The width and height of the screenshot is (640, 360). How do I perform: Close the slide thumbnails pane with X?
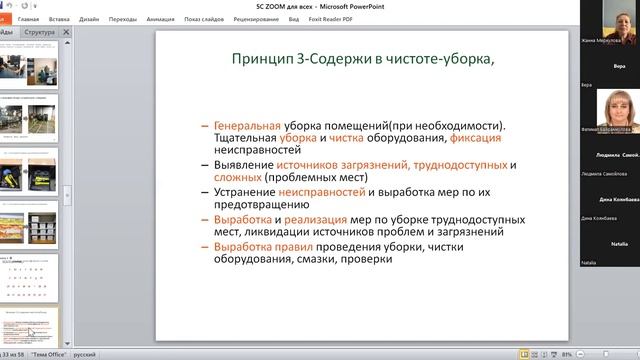coord(66,32)
